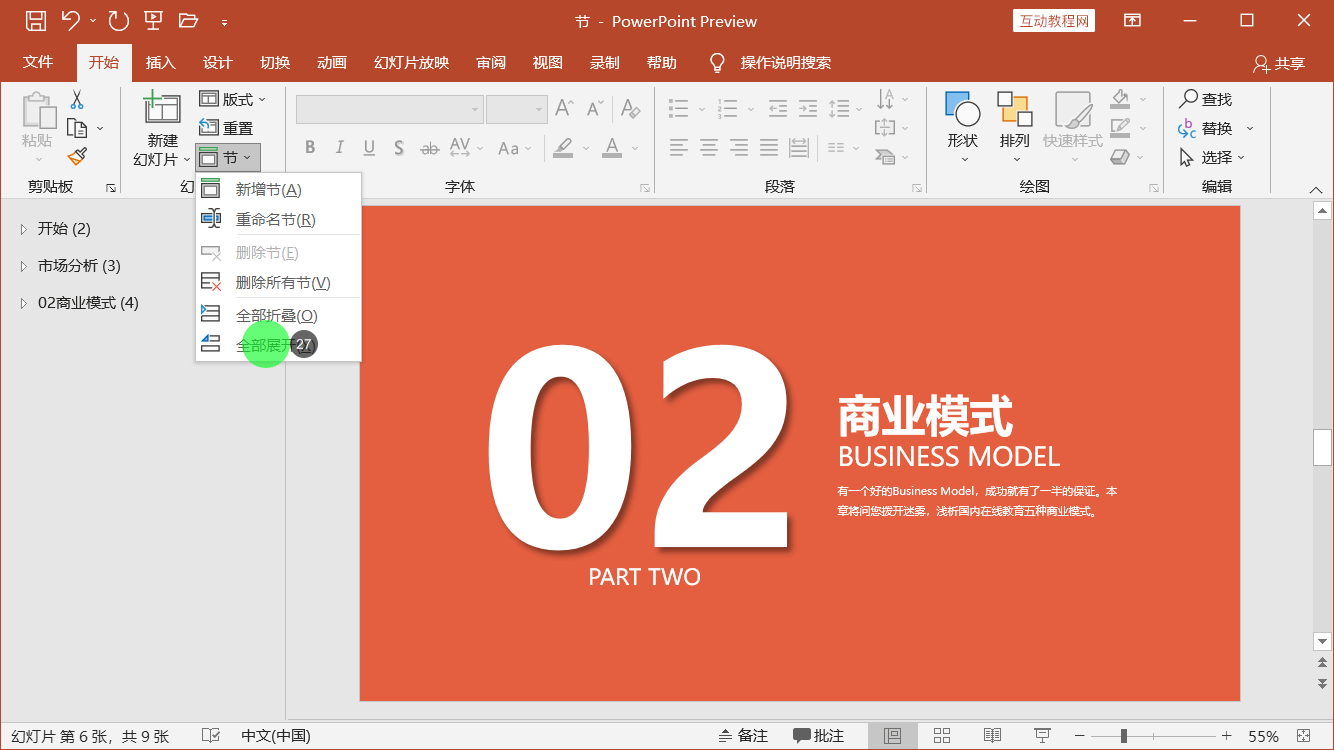
Task: Toggle Bold formatting button
Action: coord(310,148)
